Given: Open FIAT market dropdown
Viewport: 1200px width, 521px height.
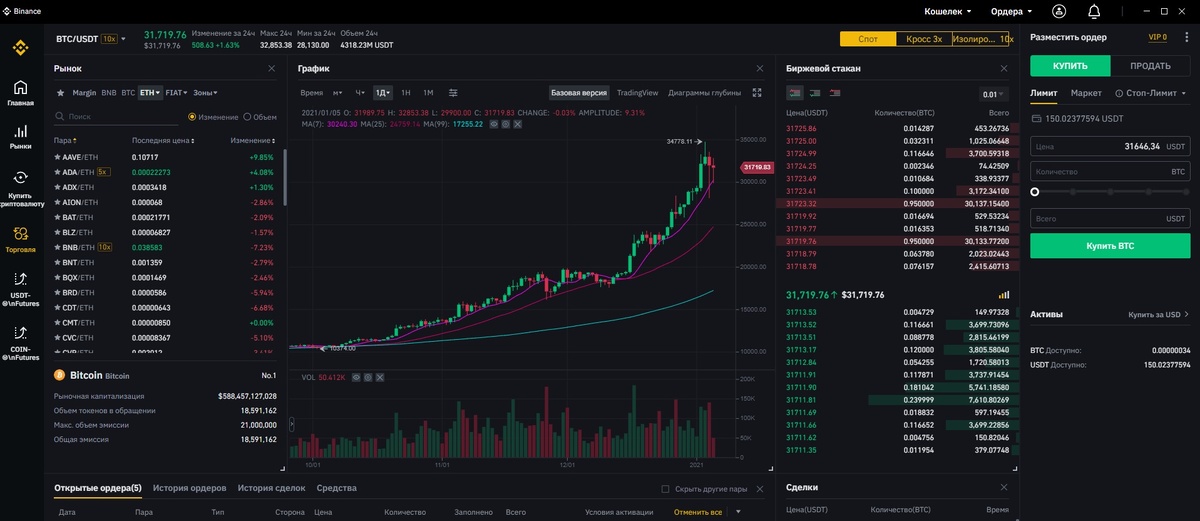Looking at the screenshot, I should point(177,92).
